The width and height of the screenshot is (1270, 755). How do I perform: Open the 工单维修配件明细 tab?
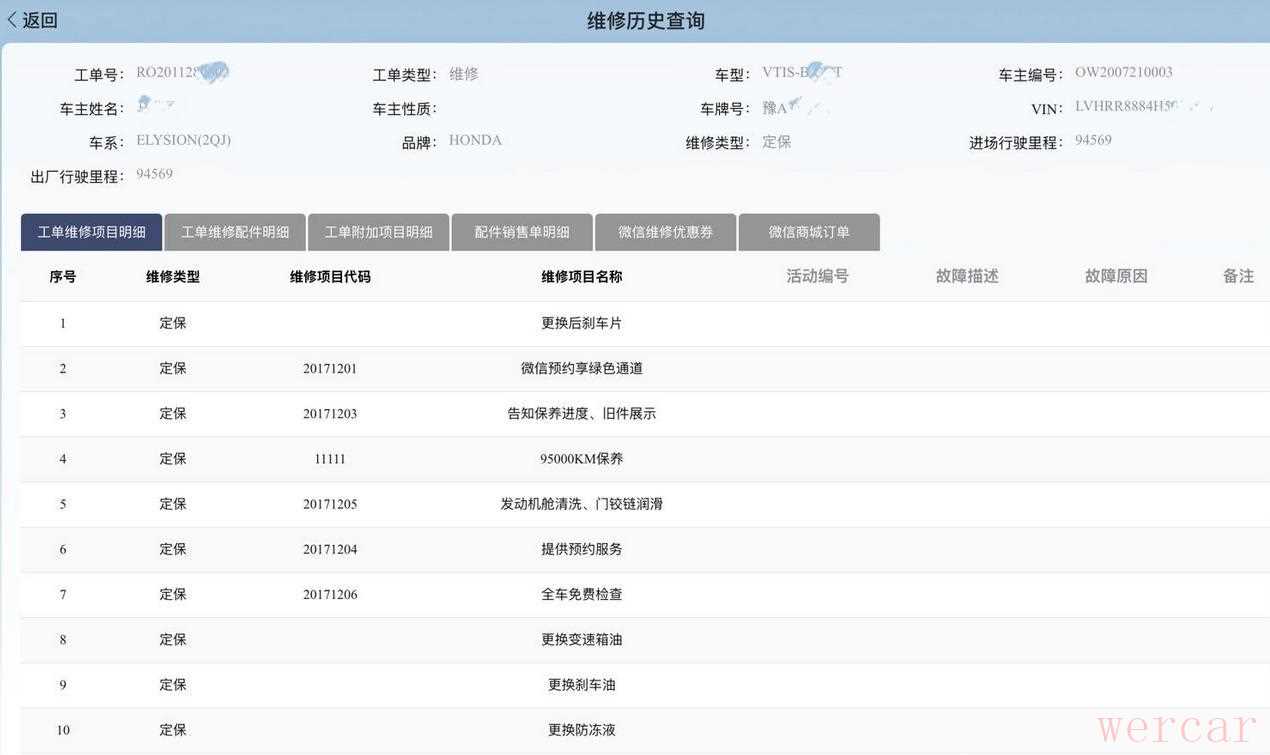pos(235,232)
